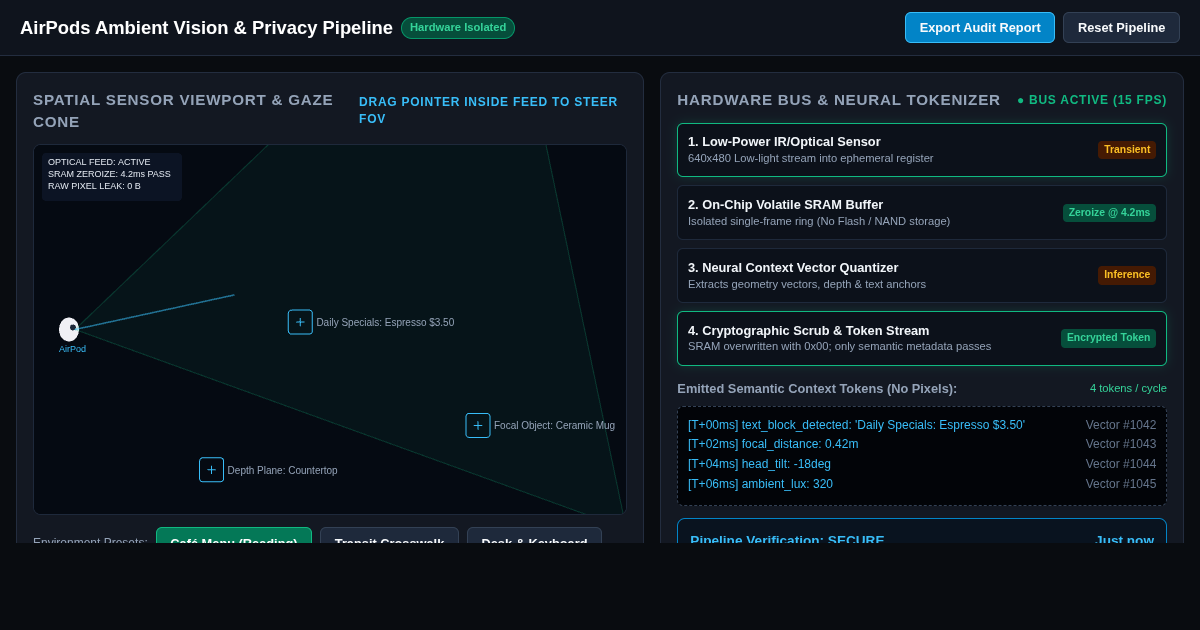Click the RAW PIXEL LEAK: 0 B line

click(94, 186)
